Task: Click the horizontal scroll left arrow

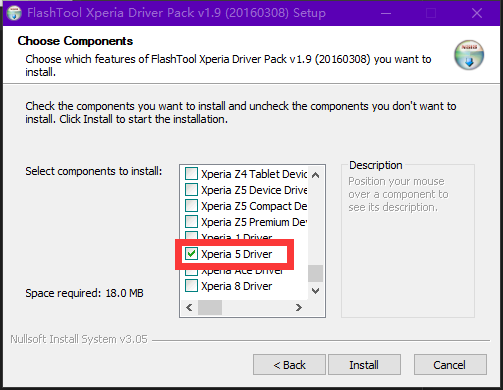Action: (189, 307)
